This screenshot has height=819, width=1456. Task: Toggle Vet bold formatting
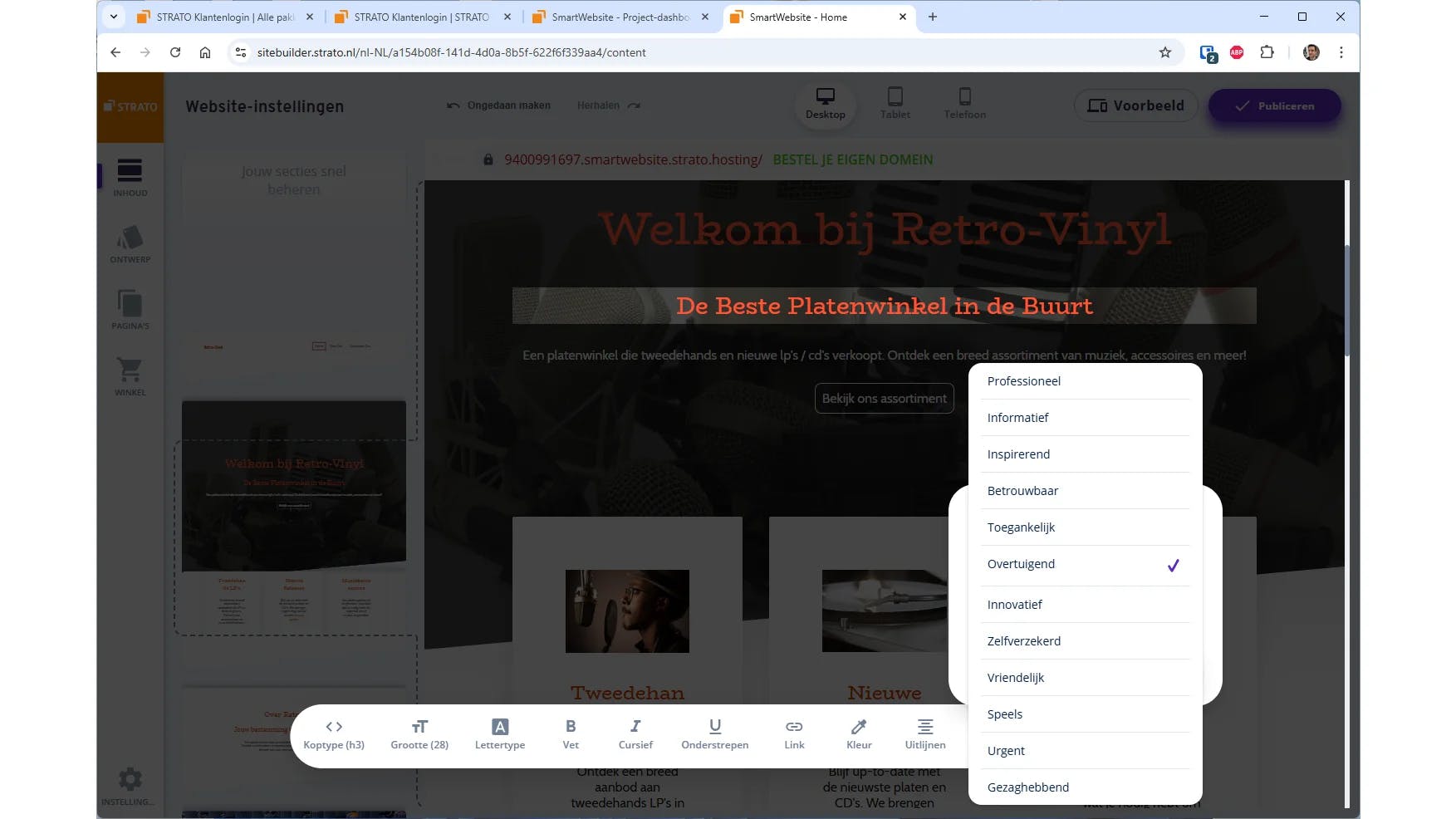click(571, 734)
